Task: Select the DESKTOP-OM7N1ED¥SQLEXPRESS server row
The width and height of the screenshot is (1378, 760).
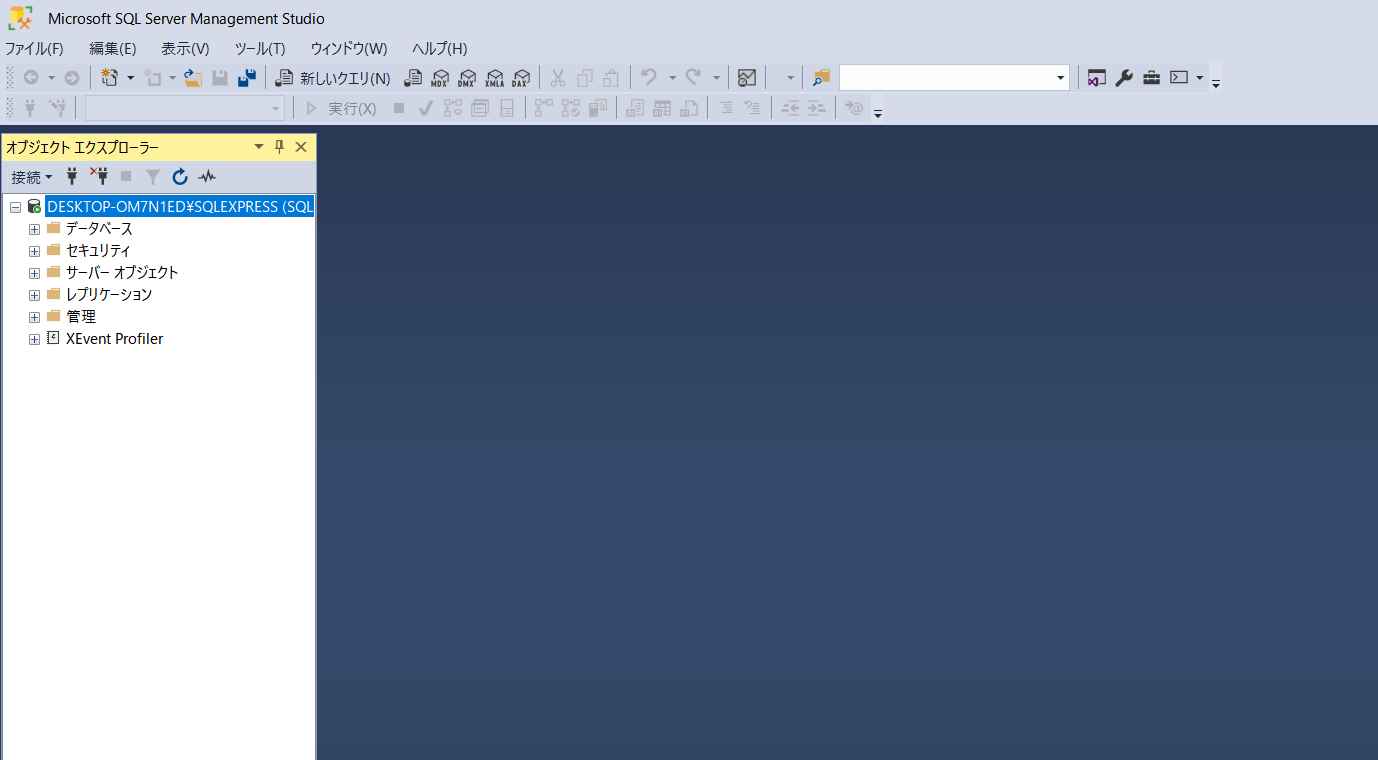Action: click(180, 207)
